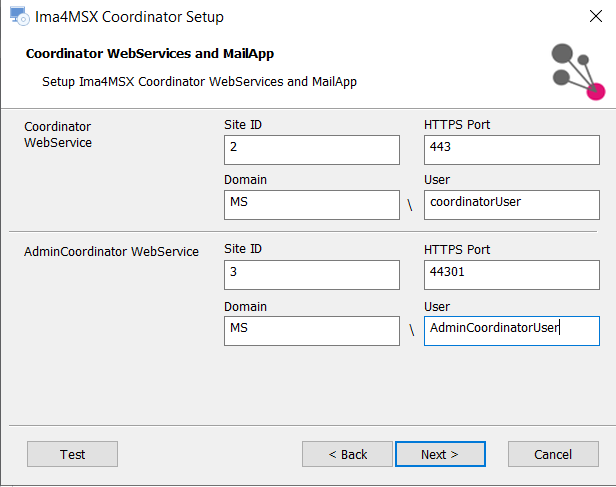Focus AdminCoordinator Site ID field showing 3
Image resolution: width=616 pixels, height=487 pixels.
pyautogui.click(x=312, y=275)
